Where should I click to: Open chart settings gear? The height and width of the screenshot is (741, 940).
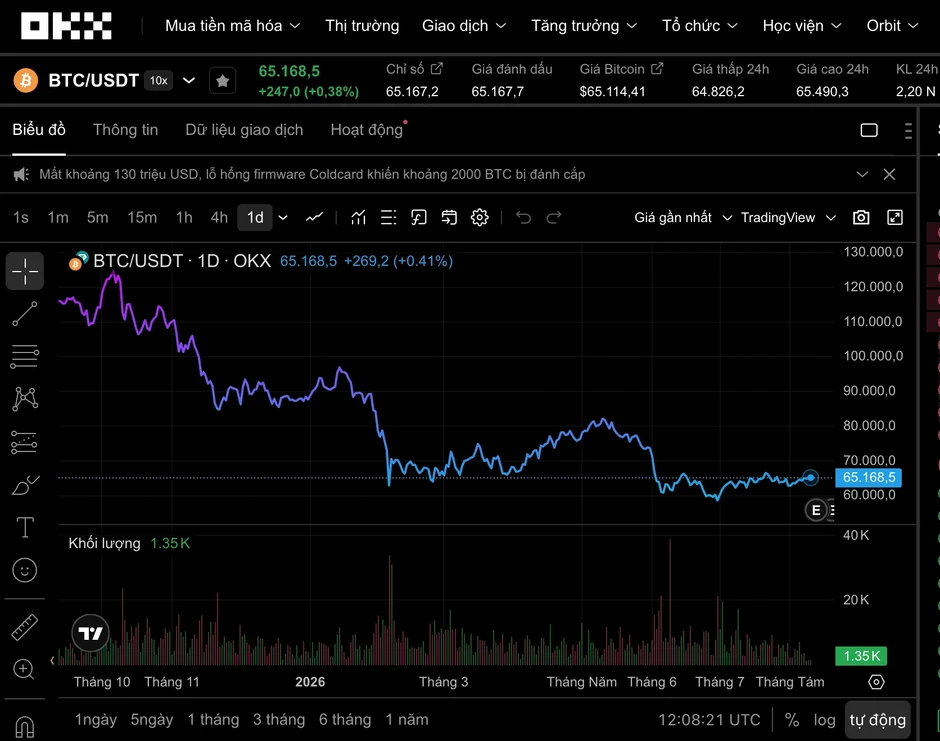click(x=480, y=218)
